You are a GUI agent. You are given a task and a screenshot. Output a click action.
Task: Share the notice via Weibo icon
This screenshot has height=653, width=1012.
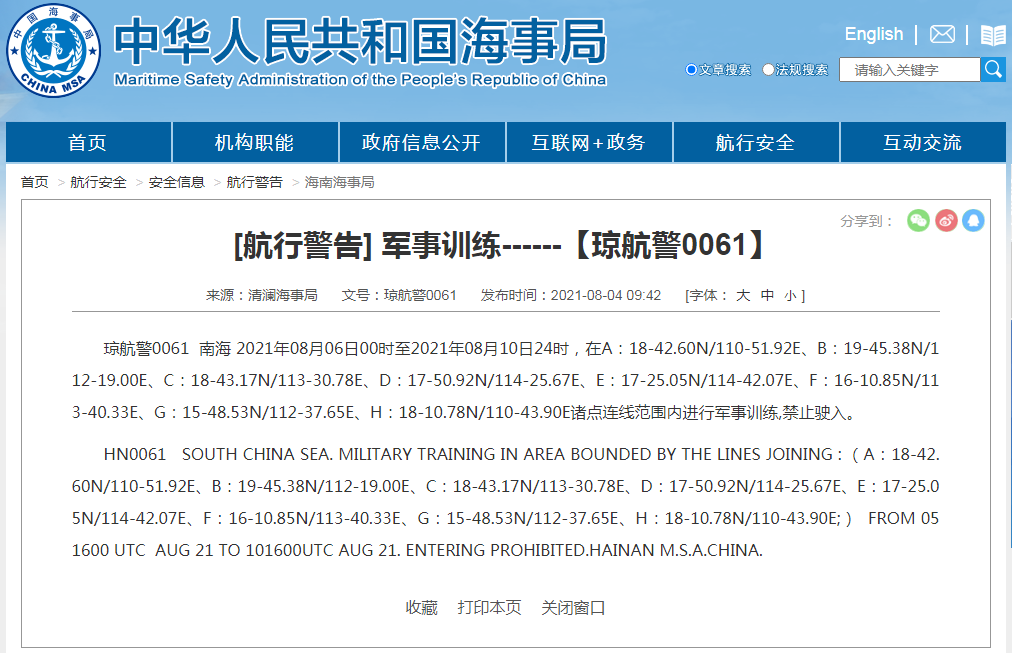pos(946,221)
